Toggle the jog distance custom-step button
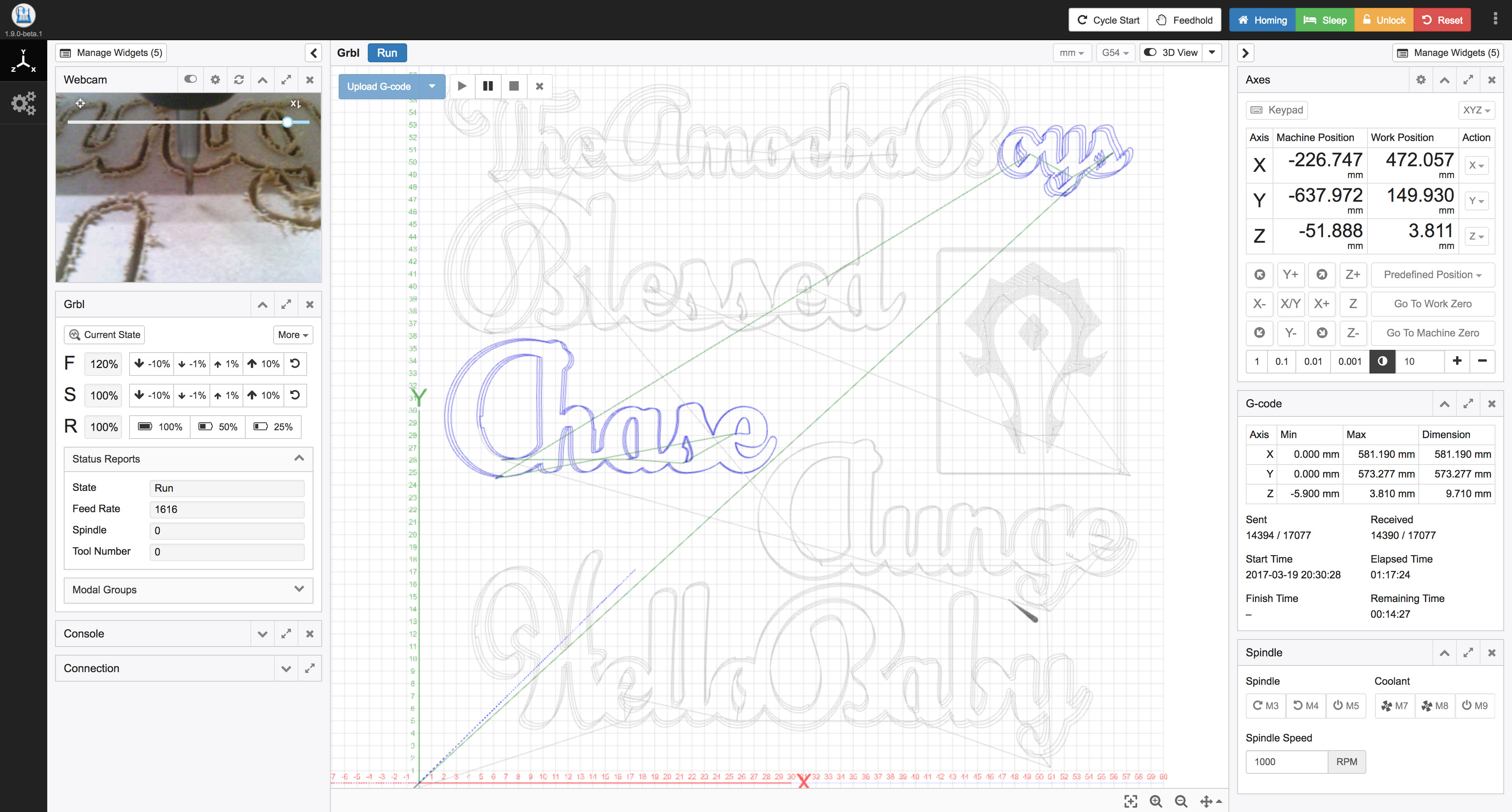This screenshot has height=812, width=1512. [1382, 361]
